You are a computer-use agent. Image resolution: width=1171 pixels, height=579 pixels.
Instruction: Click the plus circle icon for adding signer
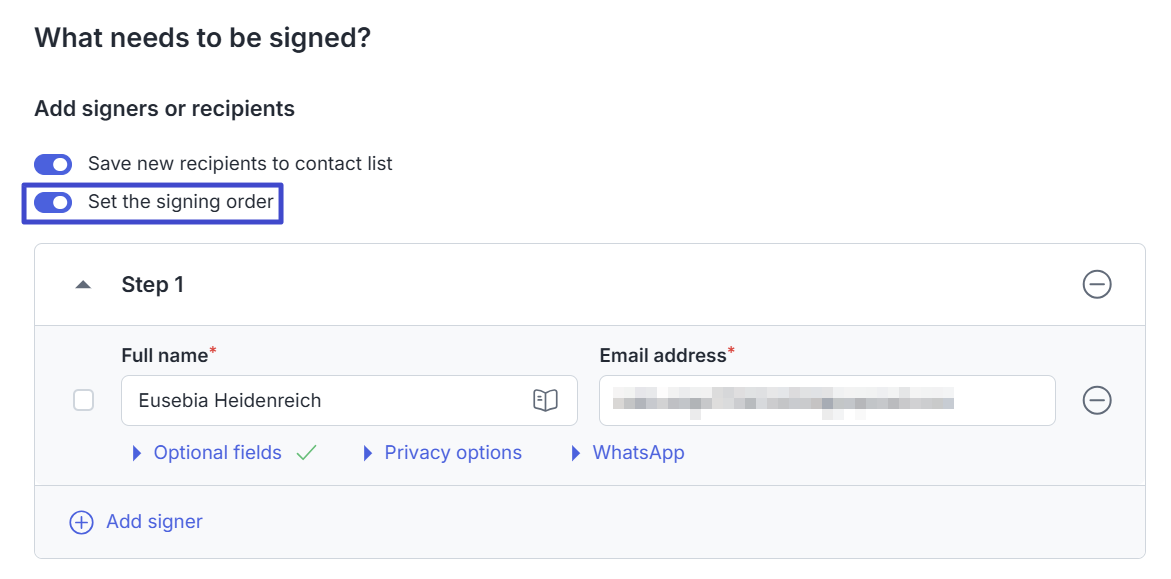tap(81, 522)
